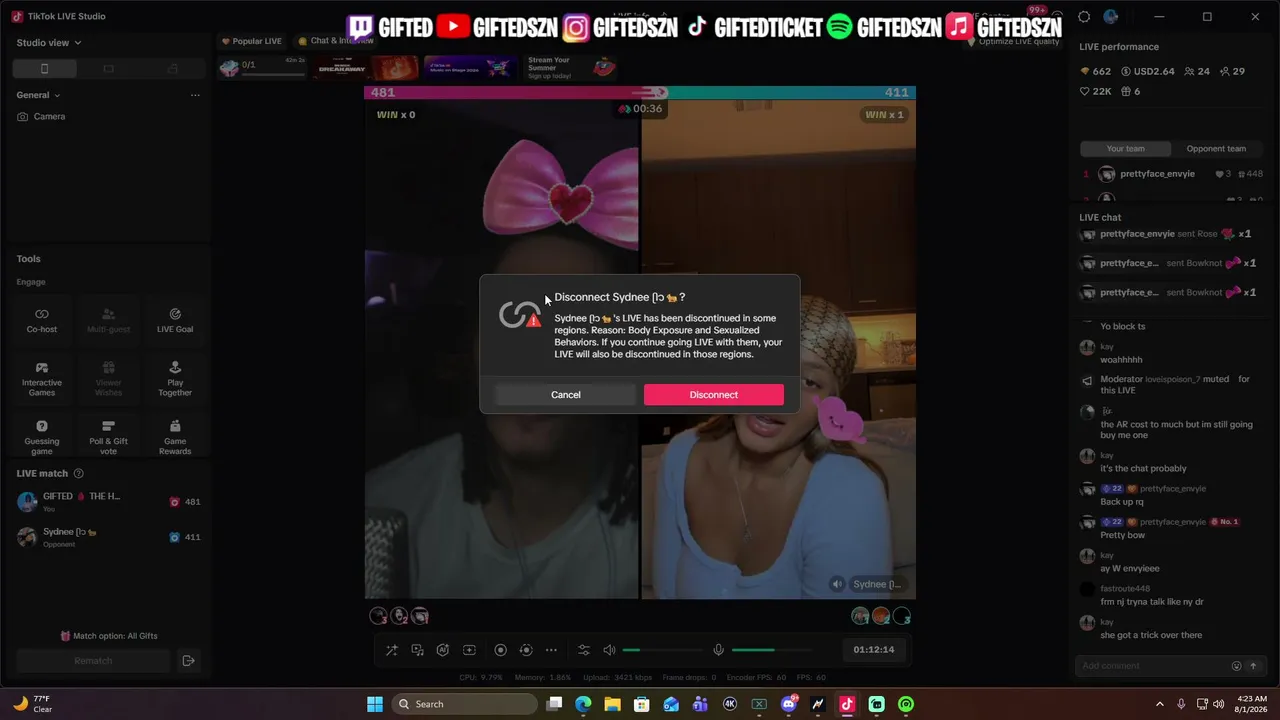This screenshot has height=720, width=1280.
Task: Open the Game Rewards tool
Action: 175,438
